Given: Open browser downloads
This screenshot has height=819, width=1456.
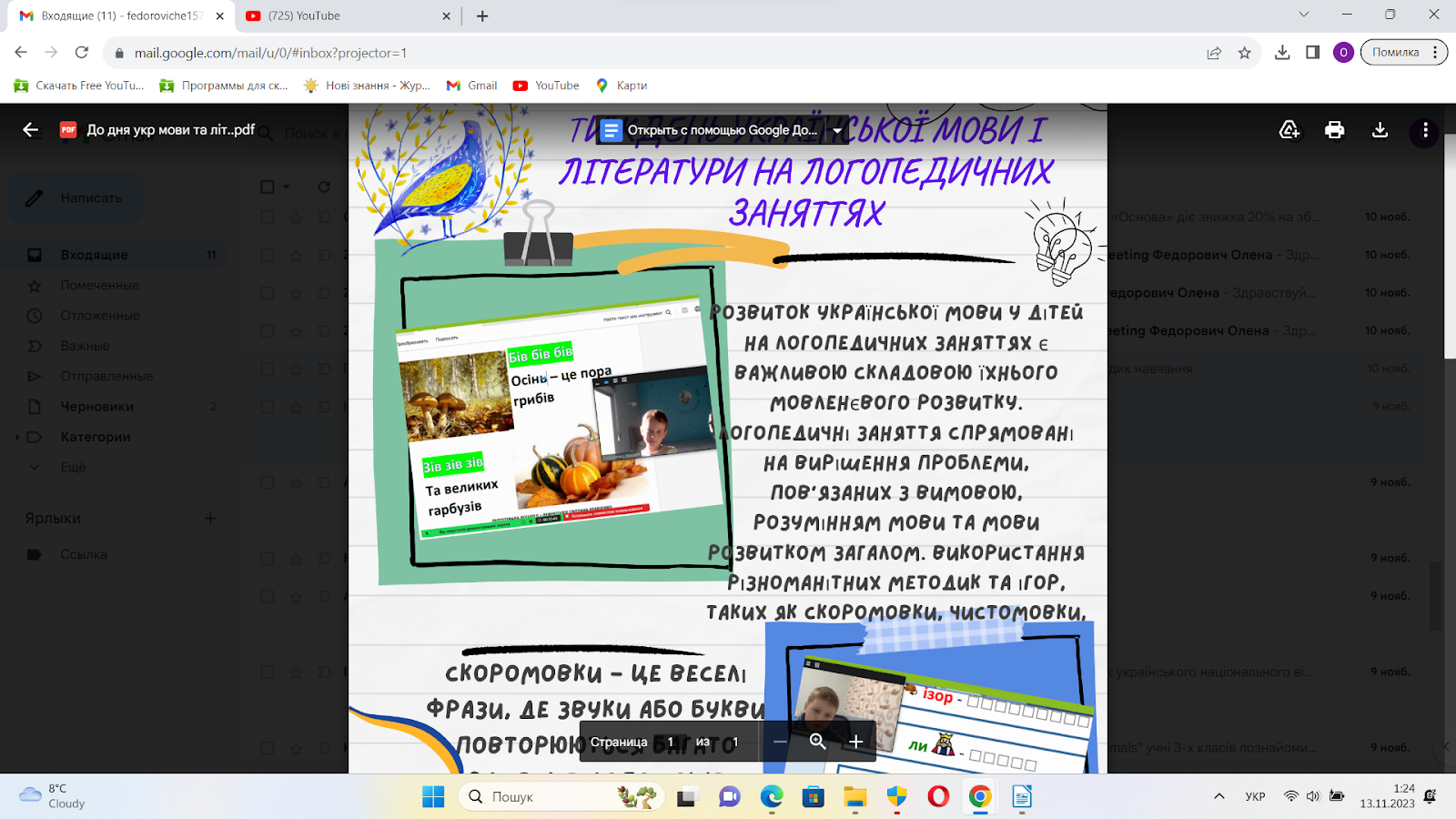Looking at the screenshot, I should point(1282,53).
